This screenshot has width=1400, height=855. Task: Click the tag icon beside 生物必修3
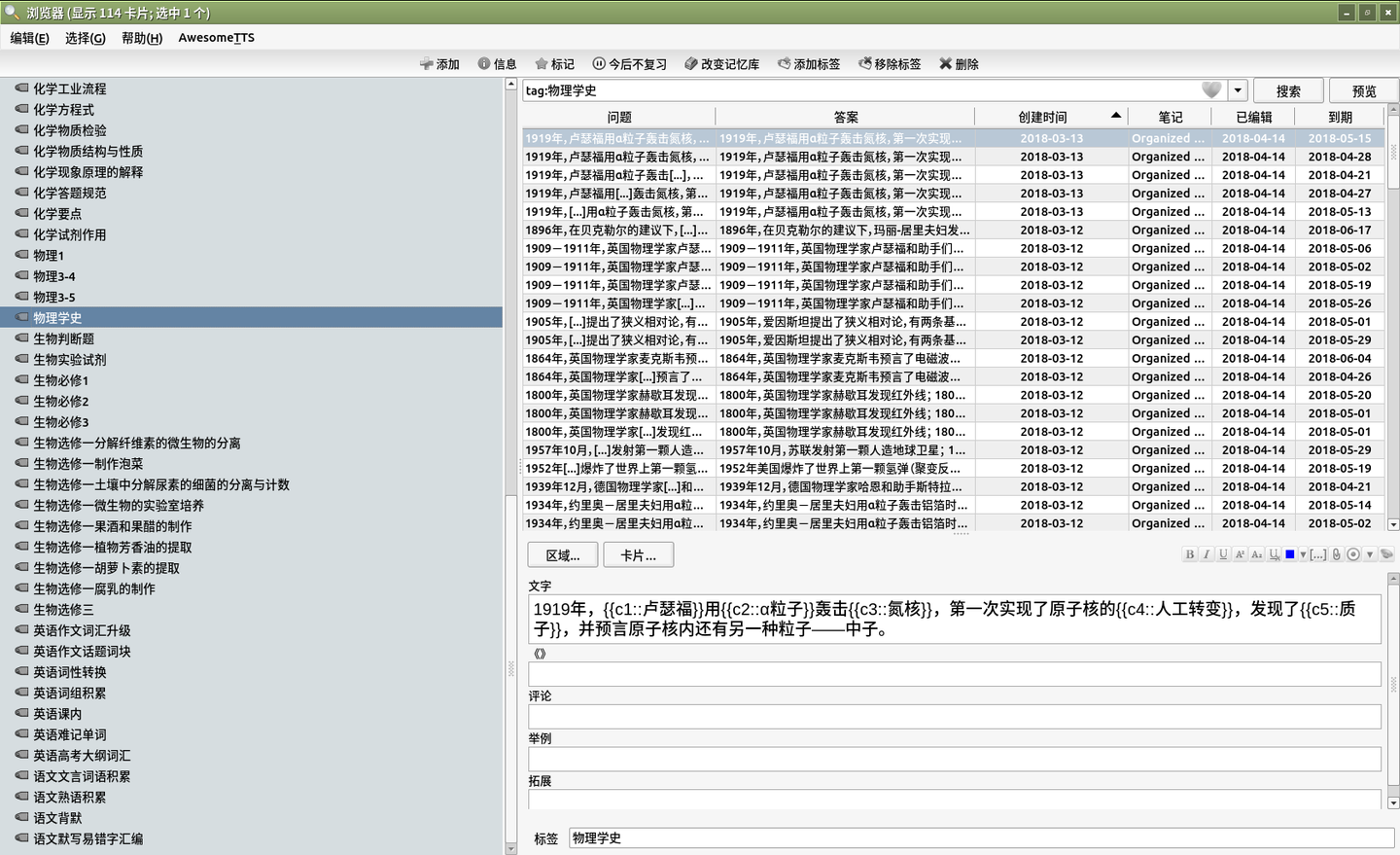21,422
